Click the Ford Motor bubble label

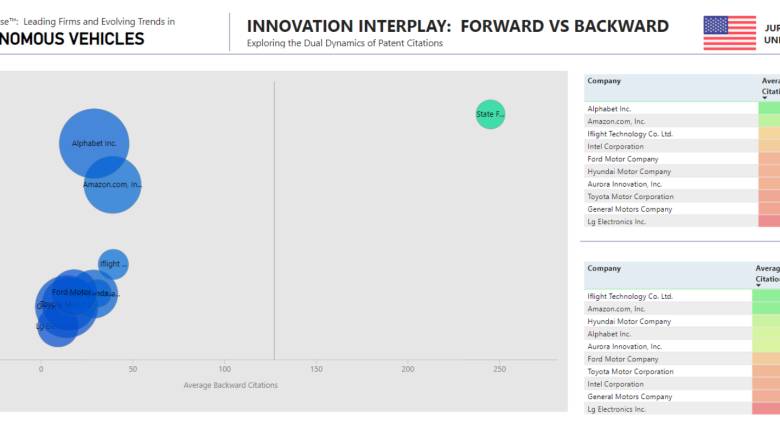[x=71, y=292]
